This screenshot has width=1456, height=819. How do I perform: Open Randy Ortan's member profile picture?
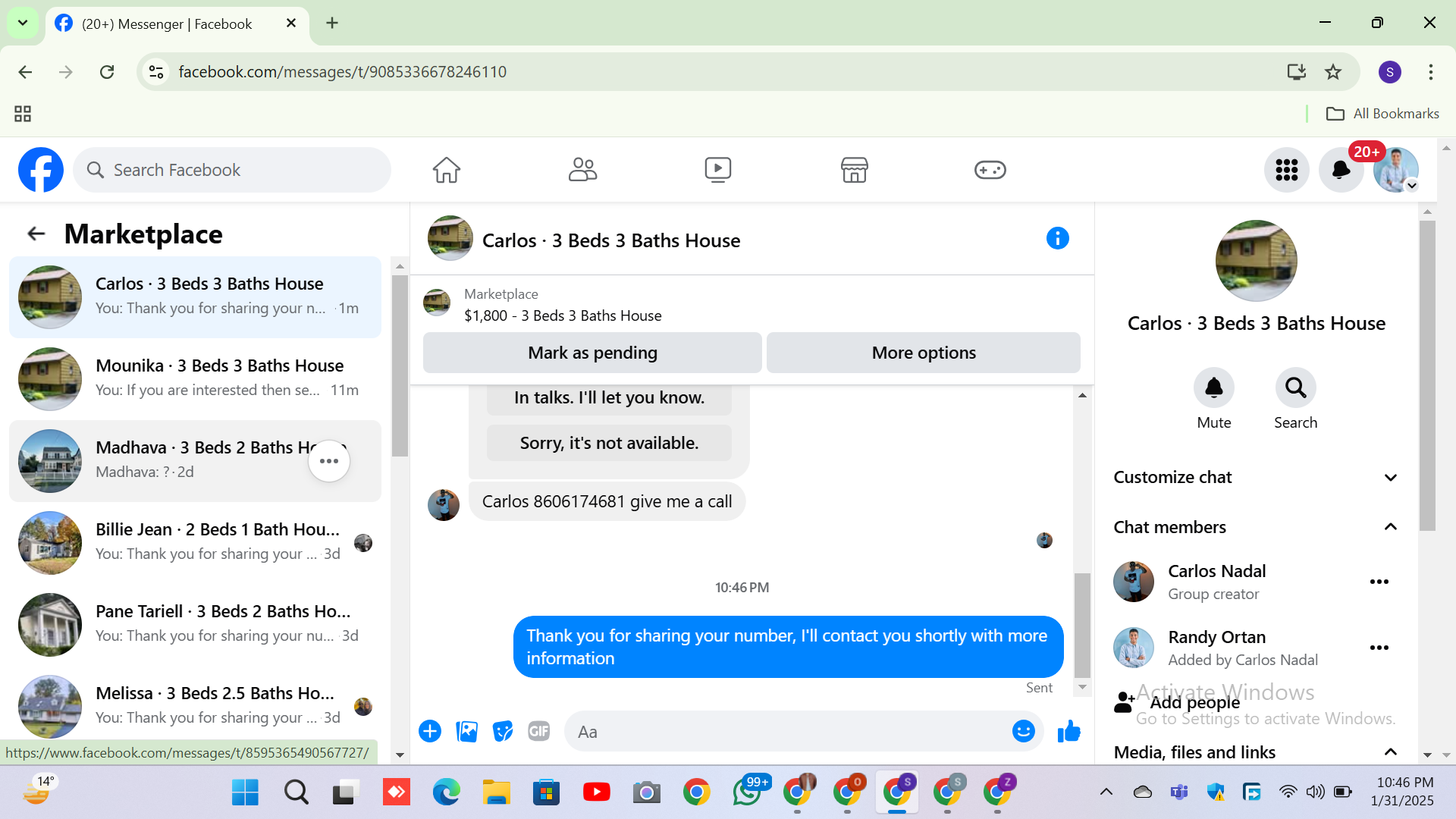tap(1134, 648)
